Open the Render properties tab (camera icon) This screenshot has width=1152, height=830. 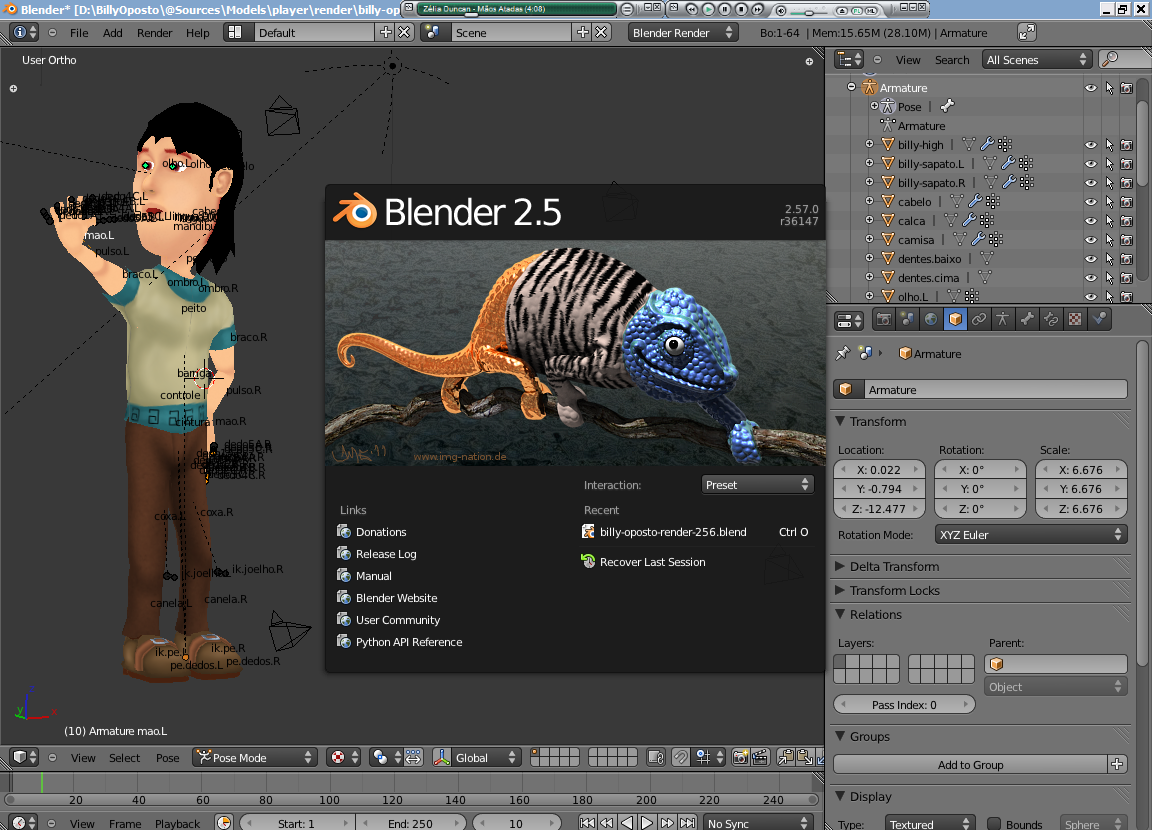tap(884, 319)
